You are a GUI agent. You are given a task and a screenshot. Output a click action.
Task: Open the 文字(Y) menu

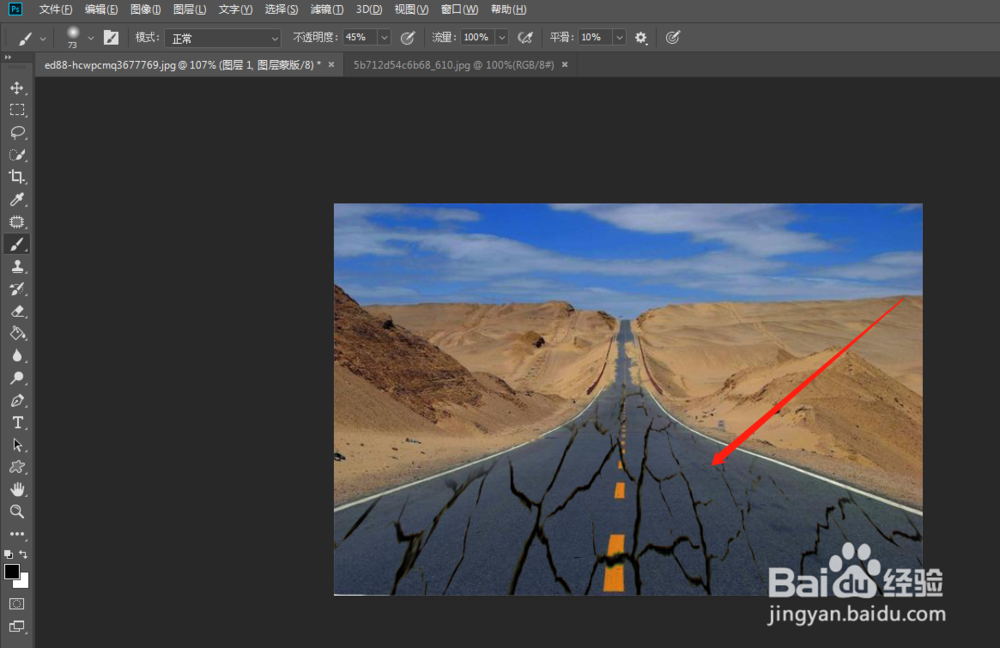tap(235, 10)
